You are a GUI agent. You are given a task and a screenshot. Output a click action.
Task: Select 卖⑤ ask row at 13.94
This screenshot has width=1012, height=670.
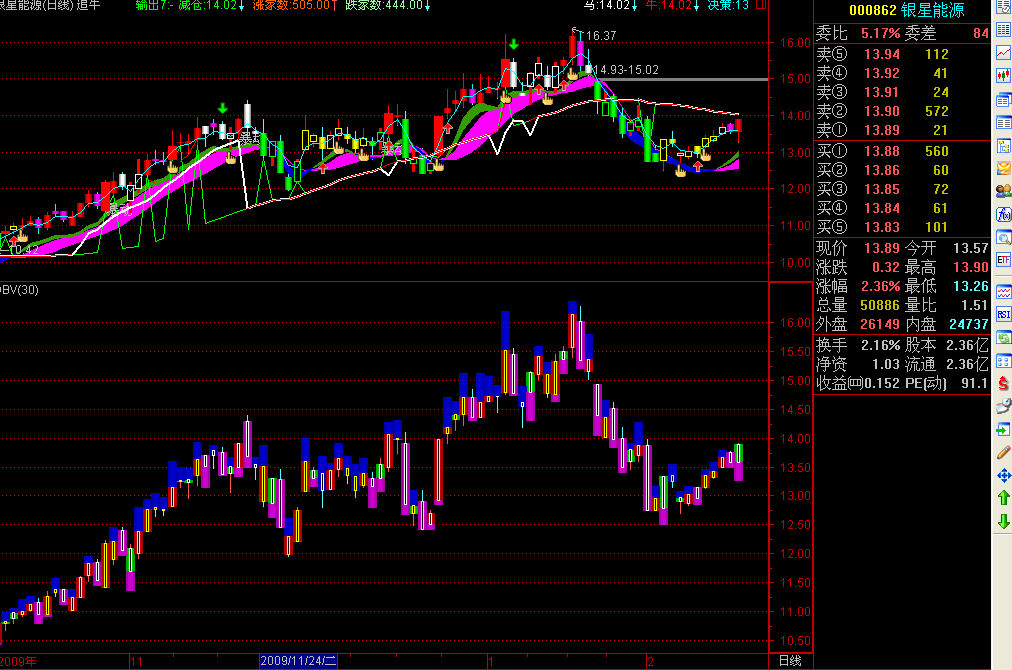[x=902, y=54]
